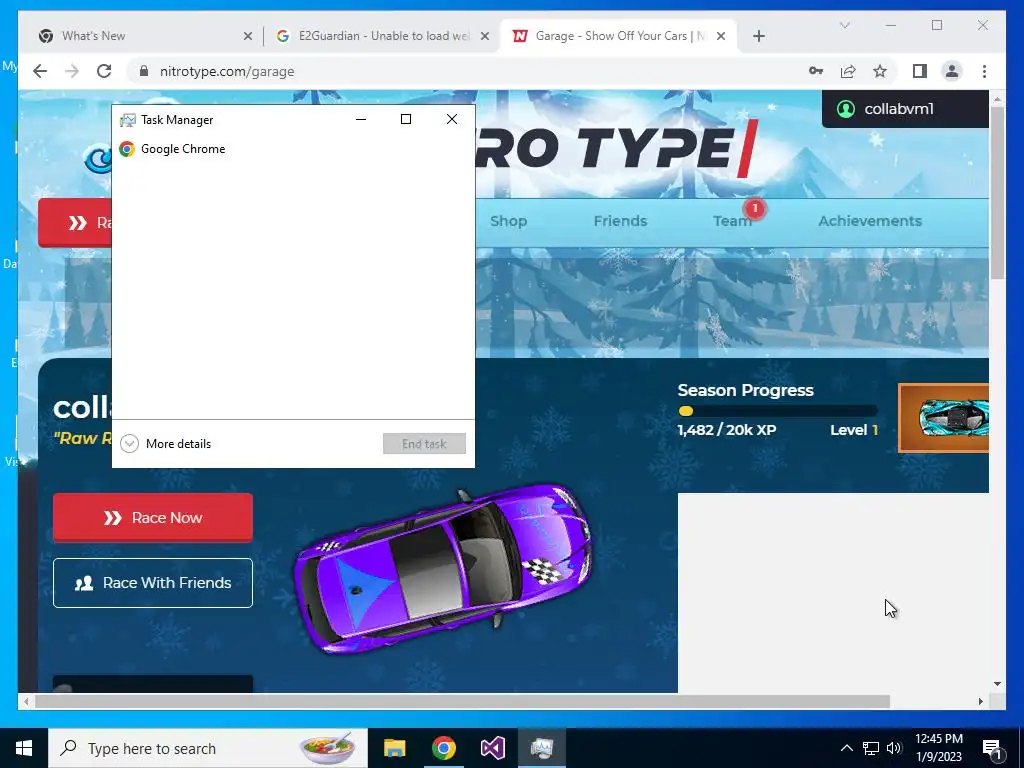
Task: Bookmark this page with star icon
Action: click(880, 71)
